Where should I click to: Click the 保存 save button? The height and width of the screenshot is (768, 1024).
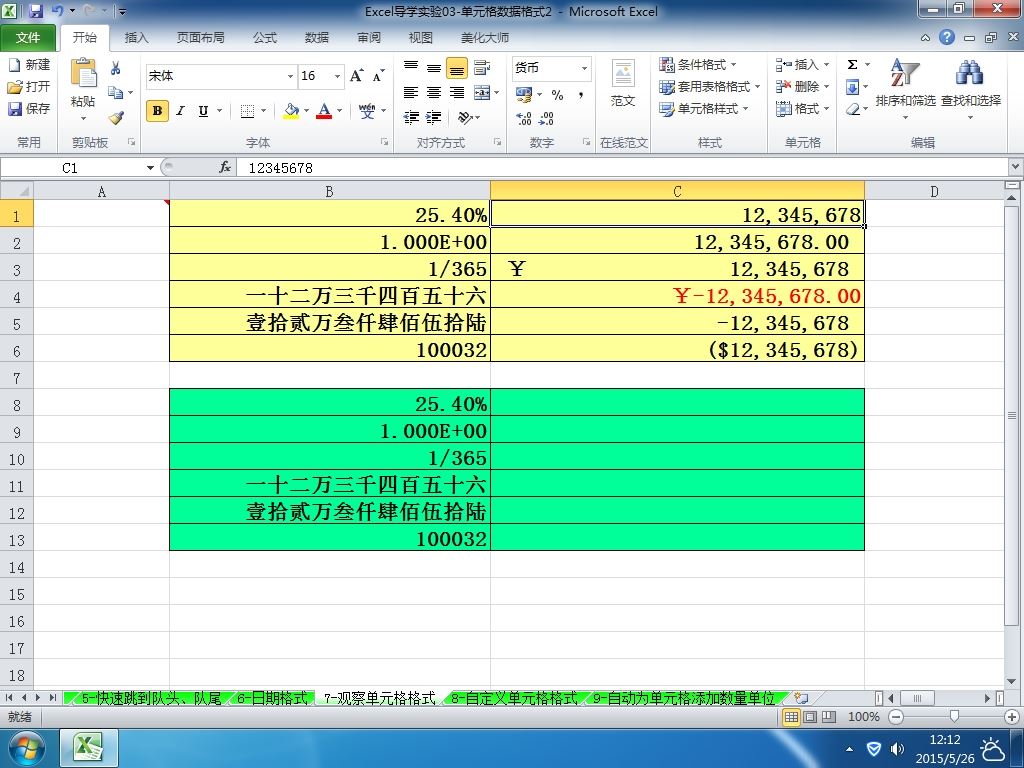(x=29, y=108)
